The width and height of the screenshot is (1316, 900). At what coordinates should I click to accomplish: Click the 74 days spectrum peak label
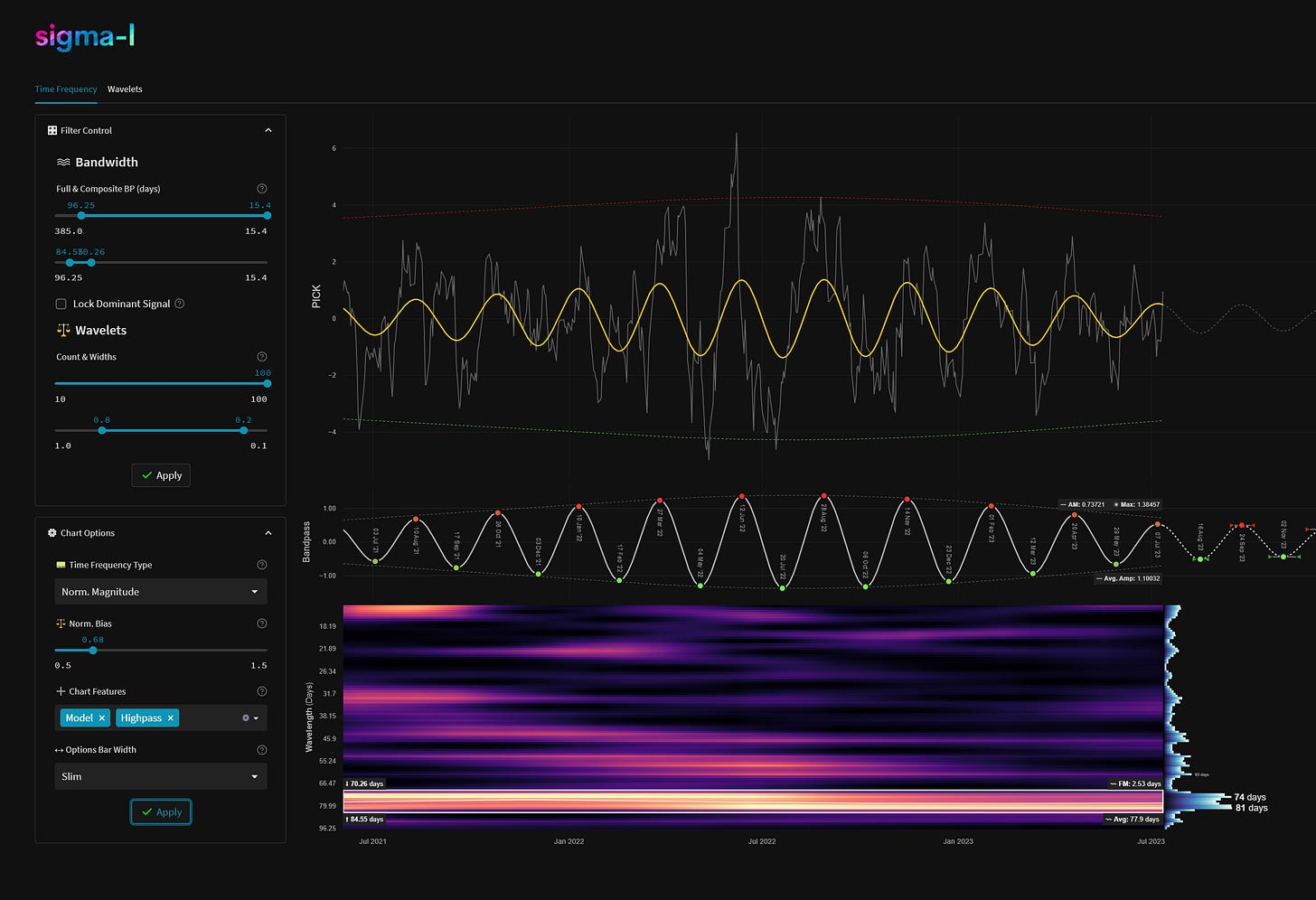coord(1250,797)
